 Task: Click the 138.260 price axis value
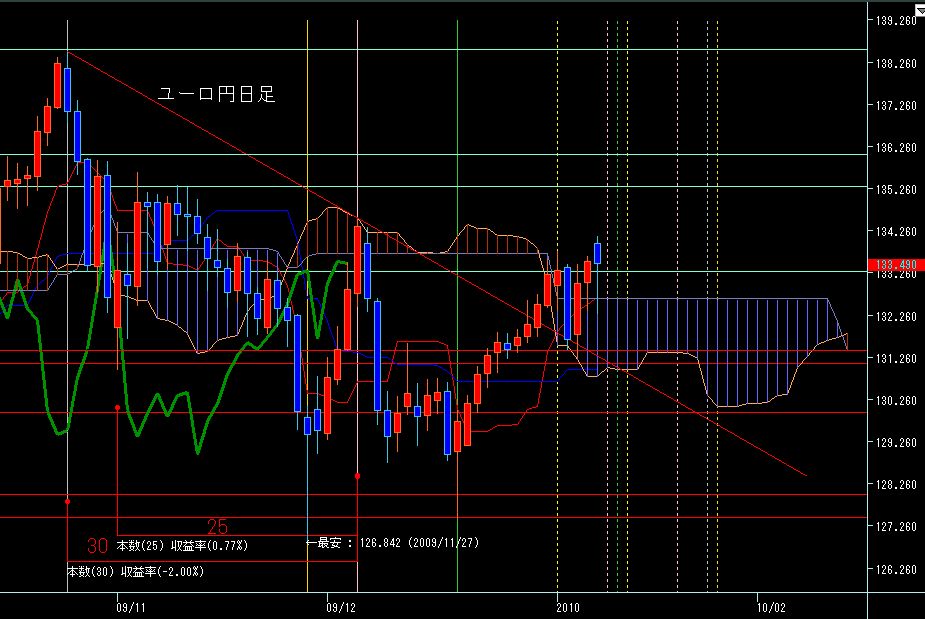(x=896, y=64)
